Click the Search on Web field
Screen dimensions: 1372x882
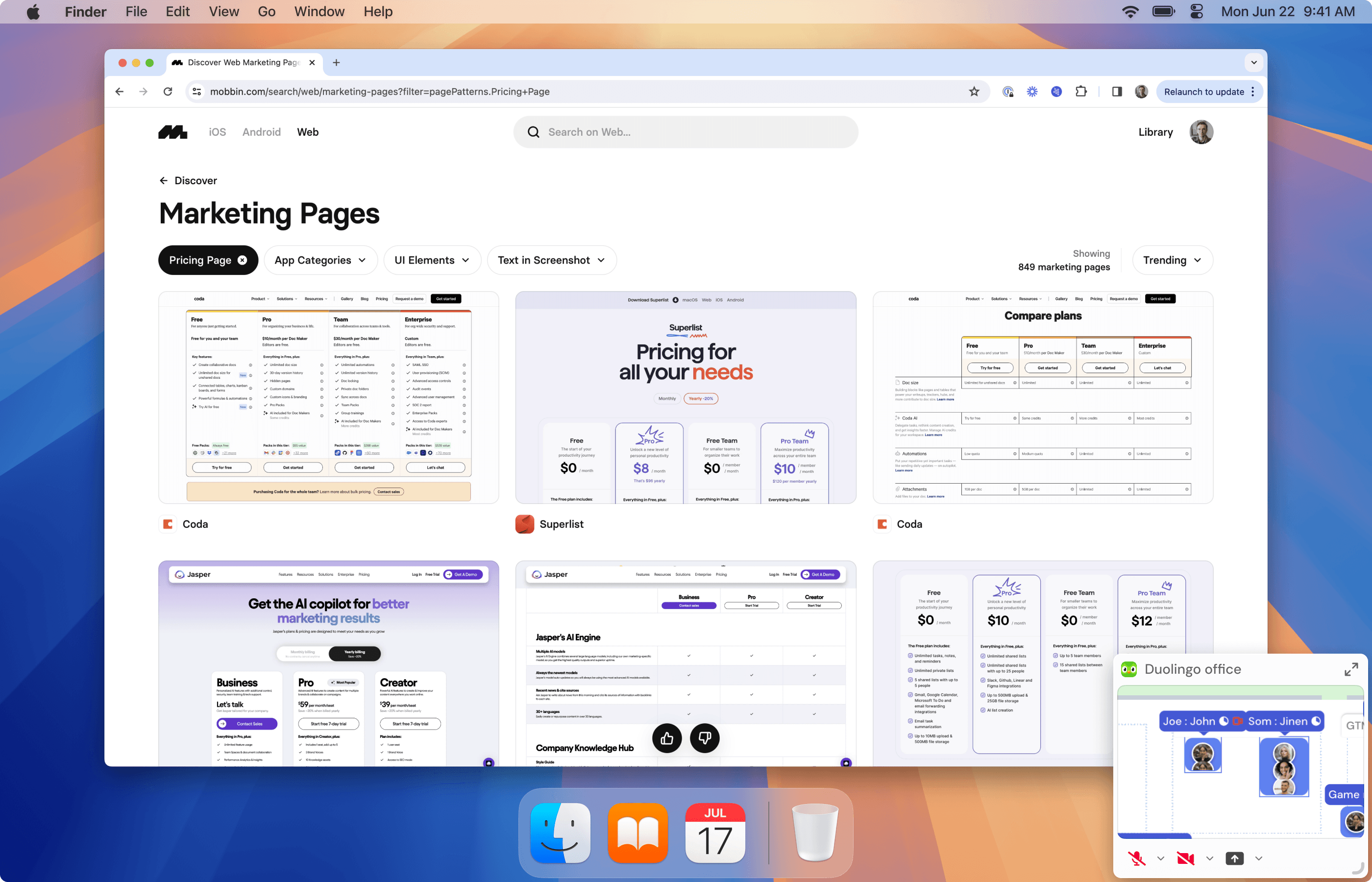point(686,132)
